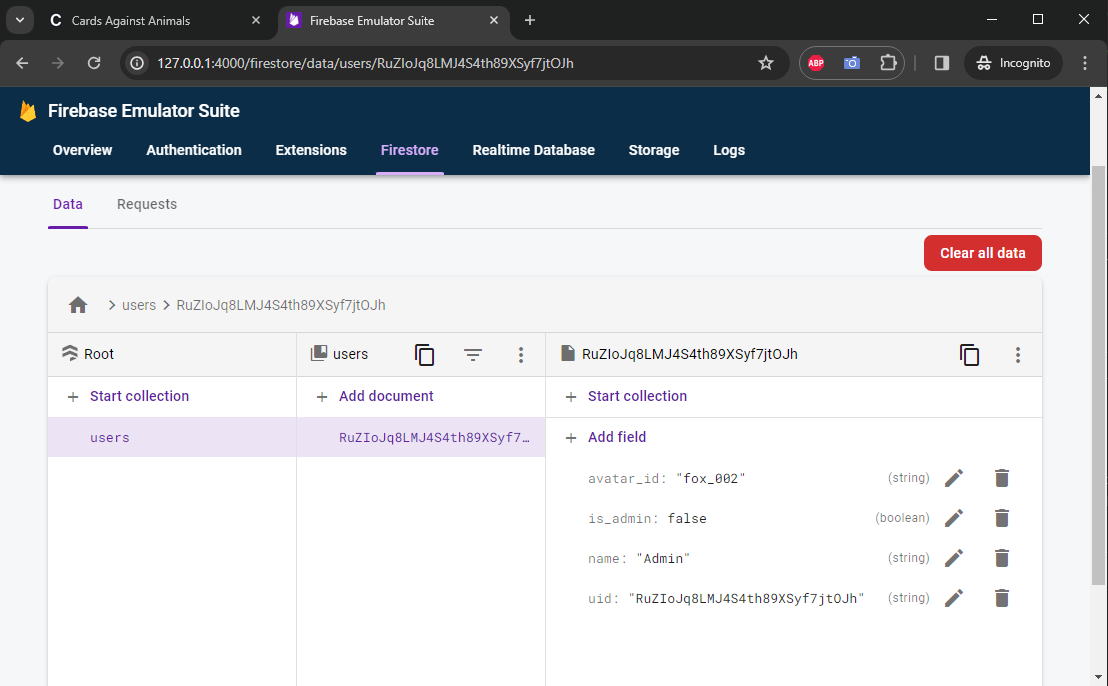Click the uid value string

click(x=746, y=598)
